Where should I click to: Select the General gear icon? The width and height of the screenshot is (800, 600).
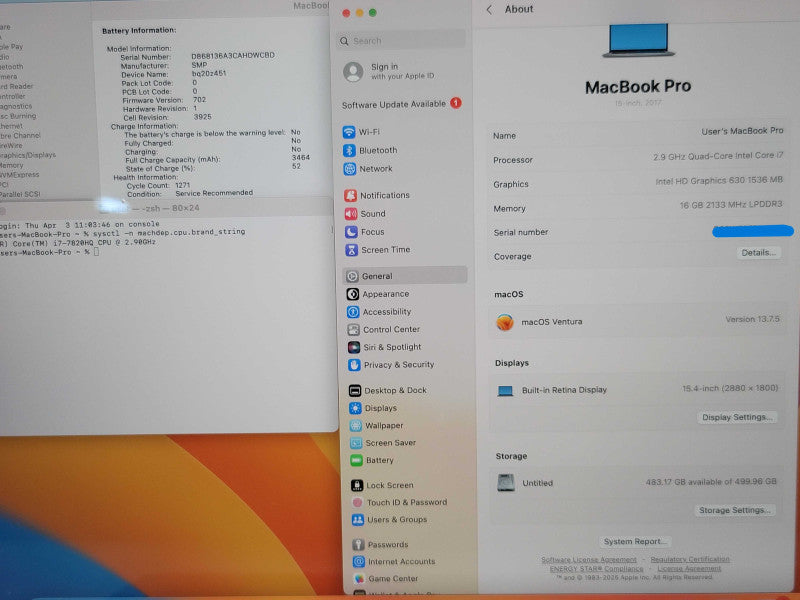pyautogui.click(x=353, y=277)
